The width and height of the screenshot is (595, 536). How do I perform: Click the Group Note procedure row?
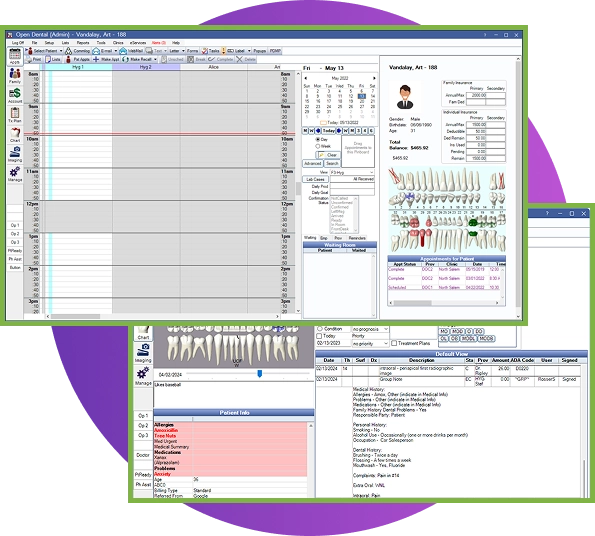tap(448, 382)
